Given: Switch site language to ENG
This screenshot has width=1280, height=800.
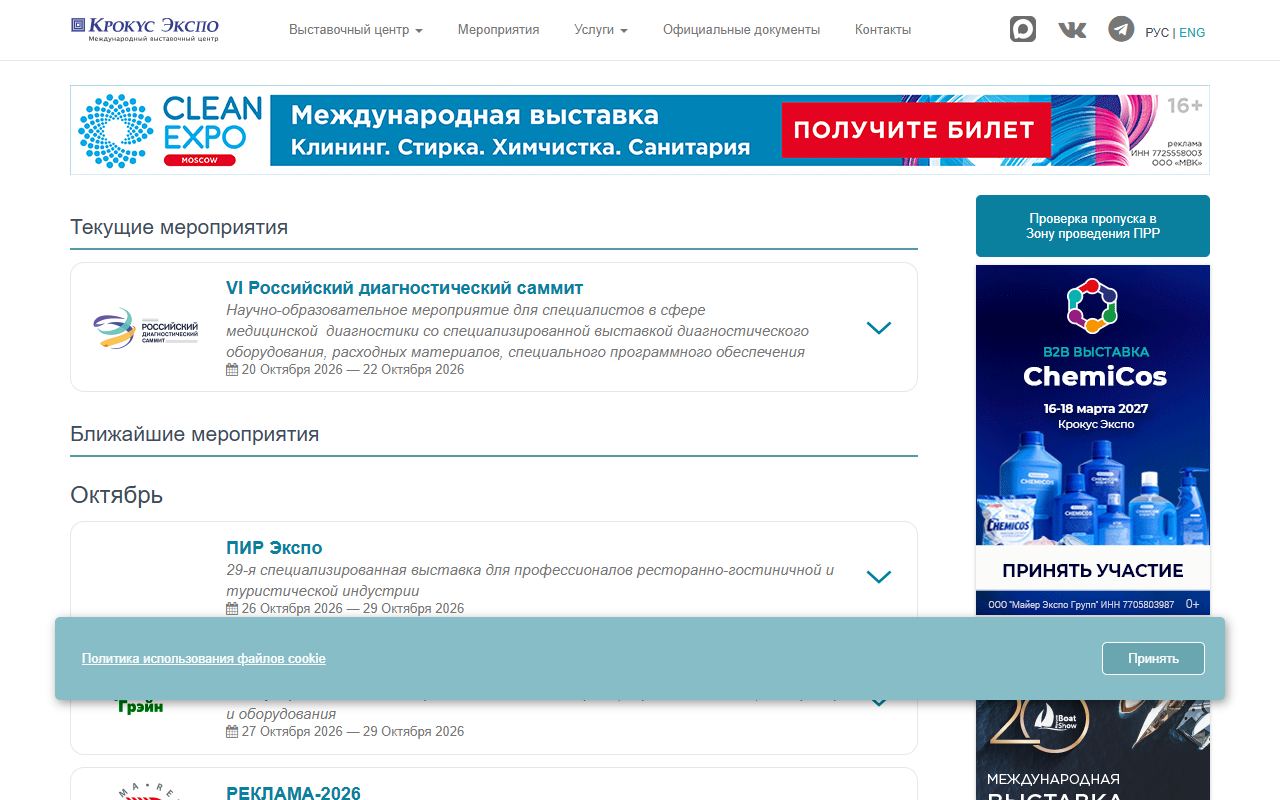Looking at the screenshot, I should [x=1192, y=32].
